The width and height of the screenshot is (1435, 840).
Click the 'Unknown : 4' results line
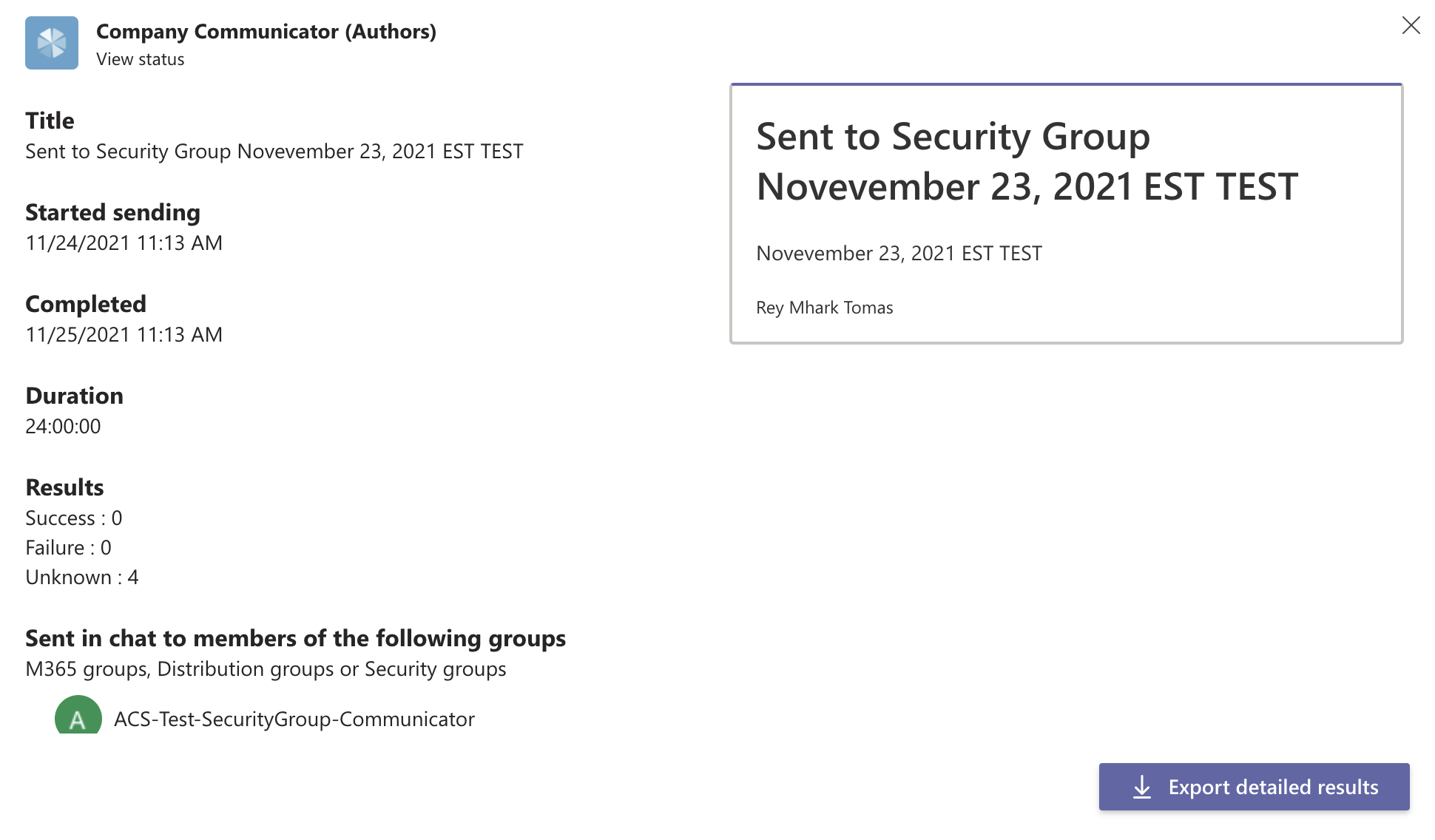[x=82, y=577]
